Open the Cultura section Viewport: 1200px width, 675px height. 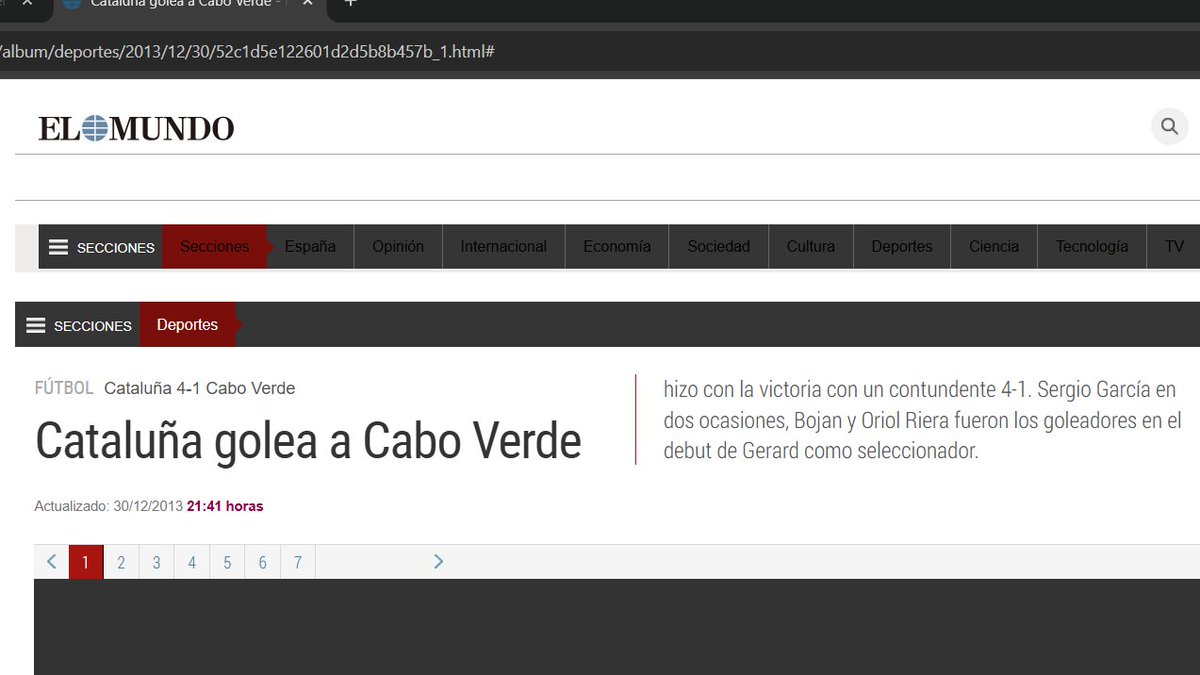coord(810,247)
